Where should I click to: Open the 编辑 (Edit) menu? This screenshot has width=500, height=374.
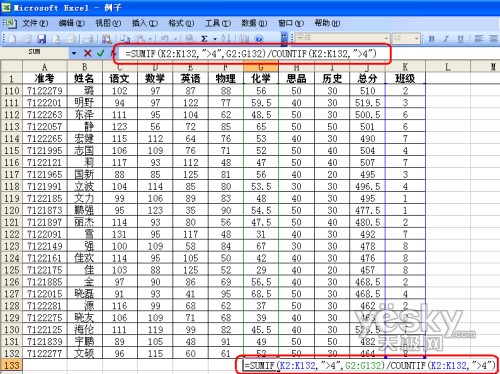(x=72, y=23)
